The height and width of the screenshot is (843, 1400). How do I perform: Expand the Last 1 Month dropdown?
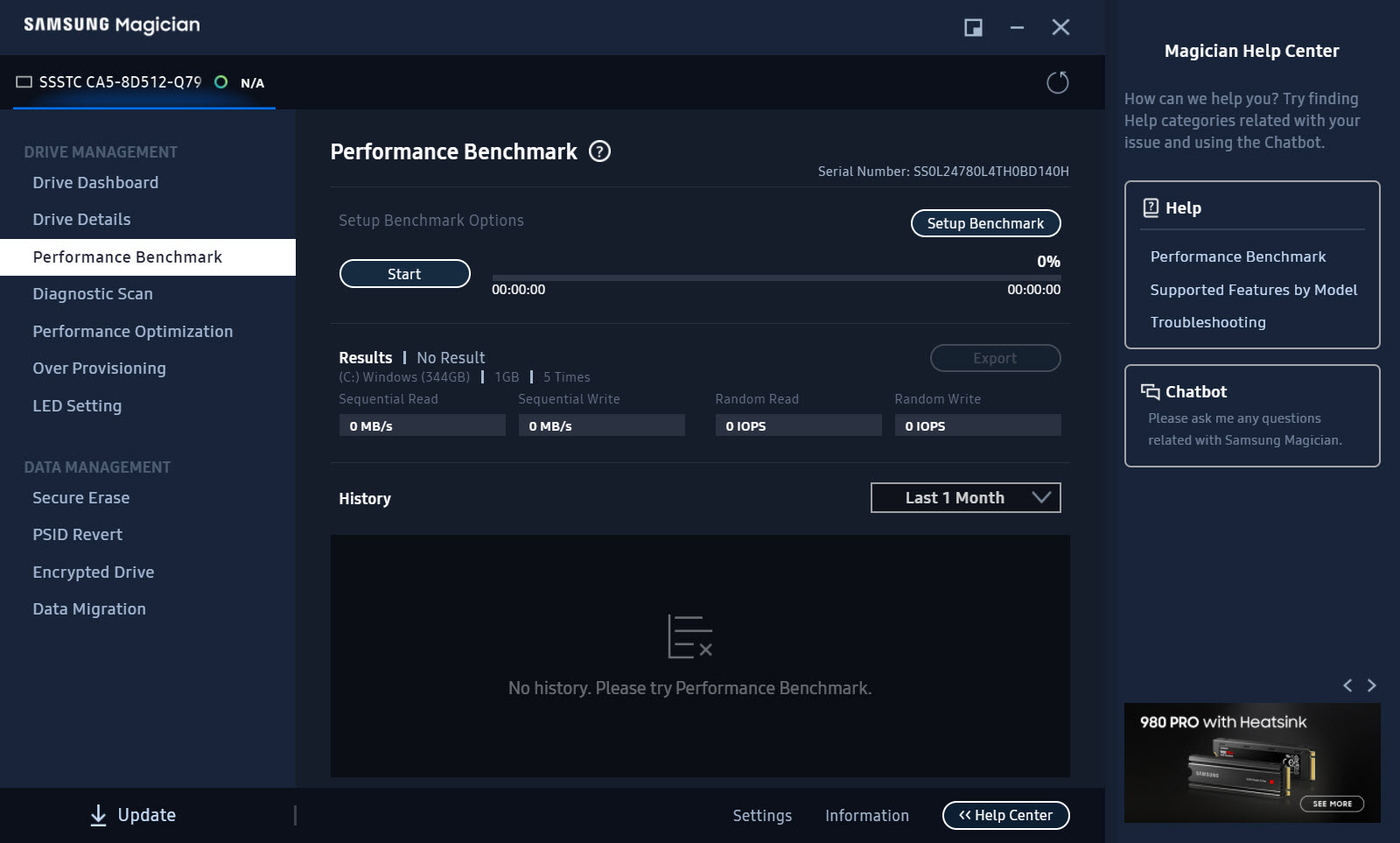(966, 497)
